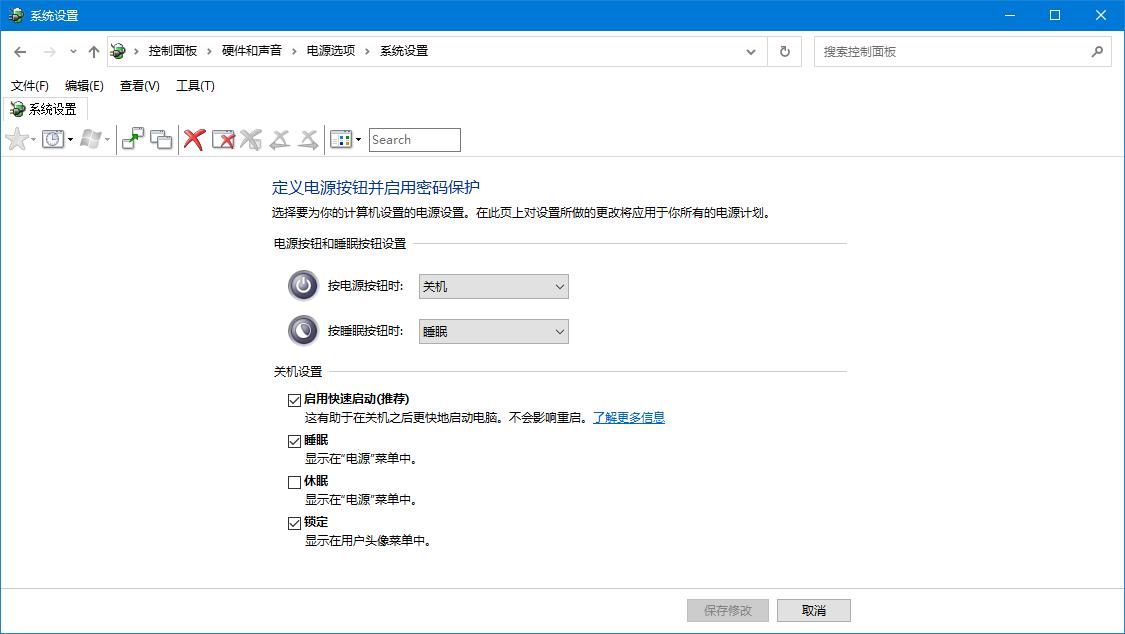Click the power button icon graphic
This screenshot has height=634, width=1125.
click(x=303, y=286)
